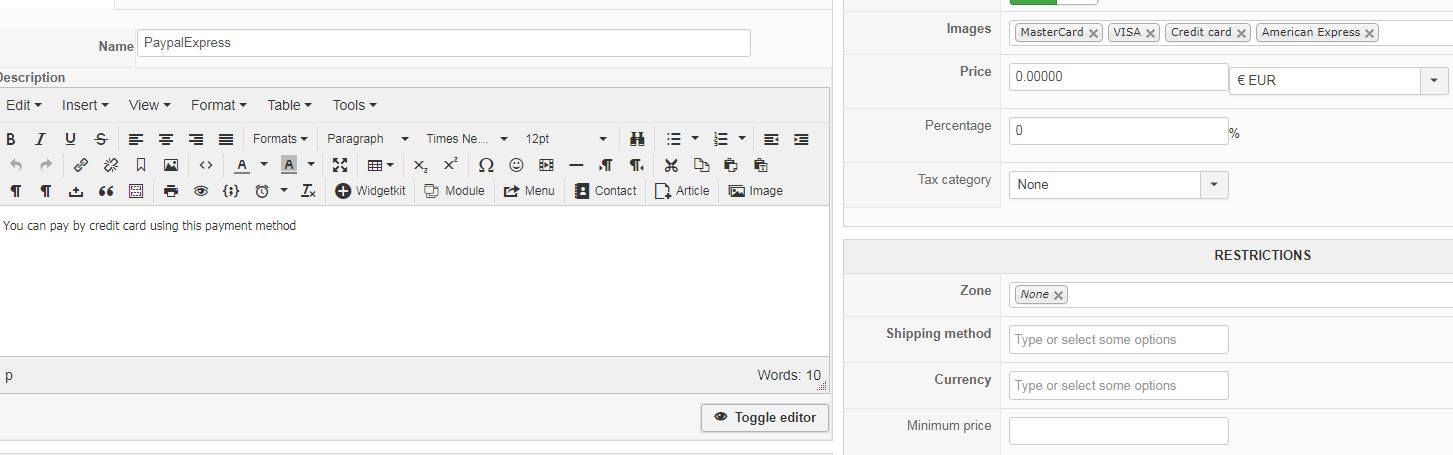This screenshot has width=1453, height=455.
Task: Click the Toggle editor button
Action: (765, 418)
